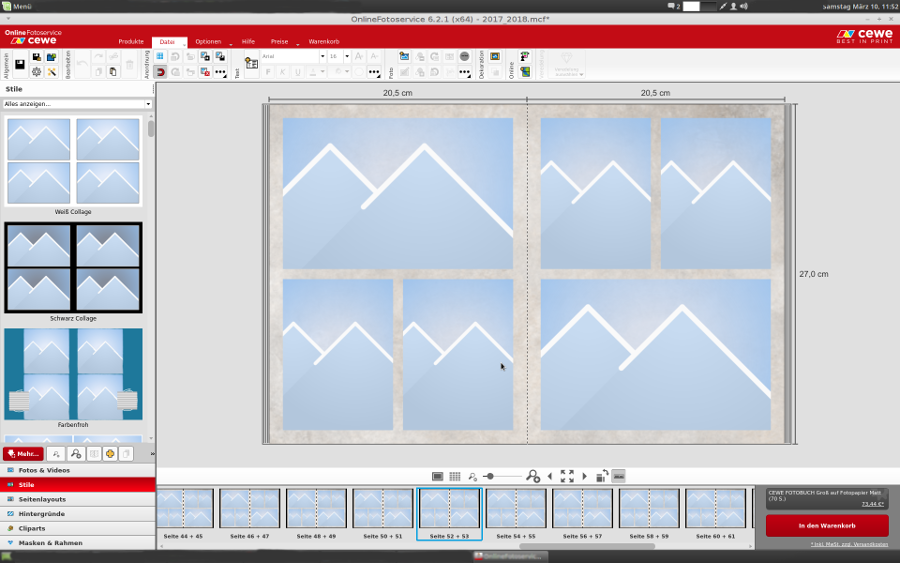Click the rotate page layout icon

pos(602,476)
